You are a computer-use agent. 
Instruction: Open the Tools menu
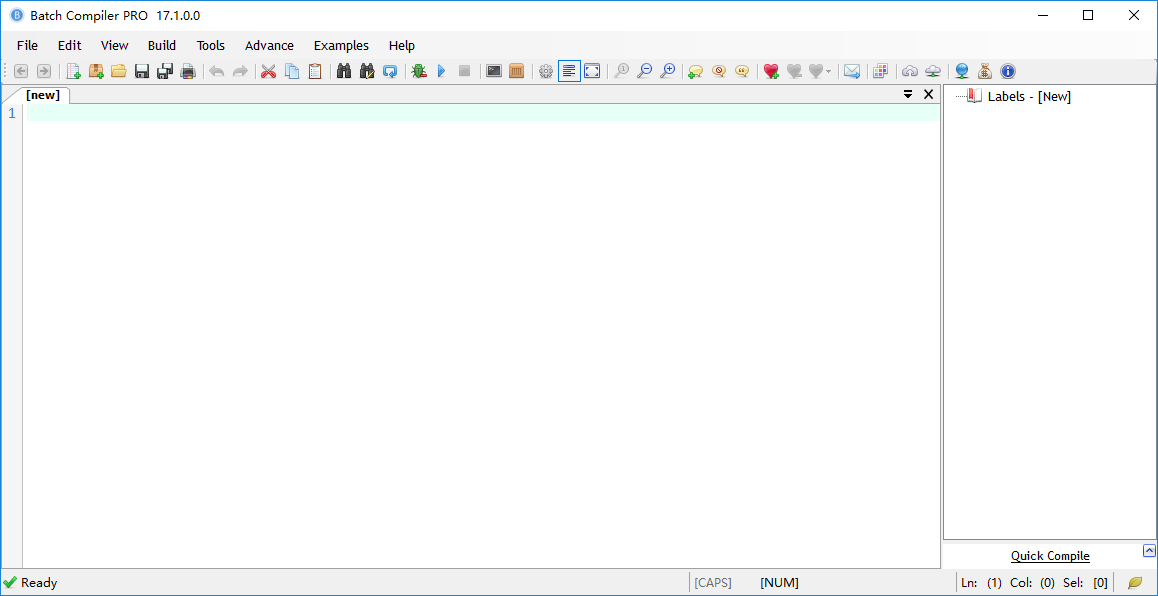tap(210, 46)
